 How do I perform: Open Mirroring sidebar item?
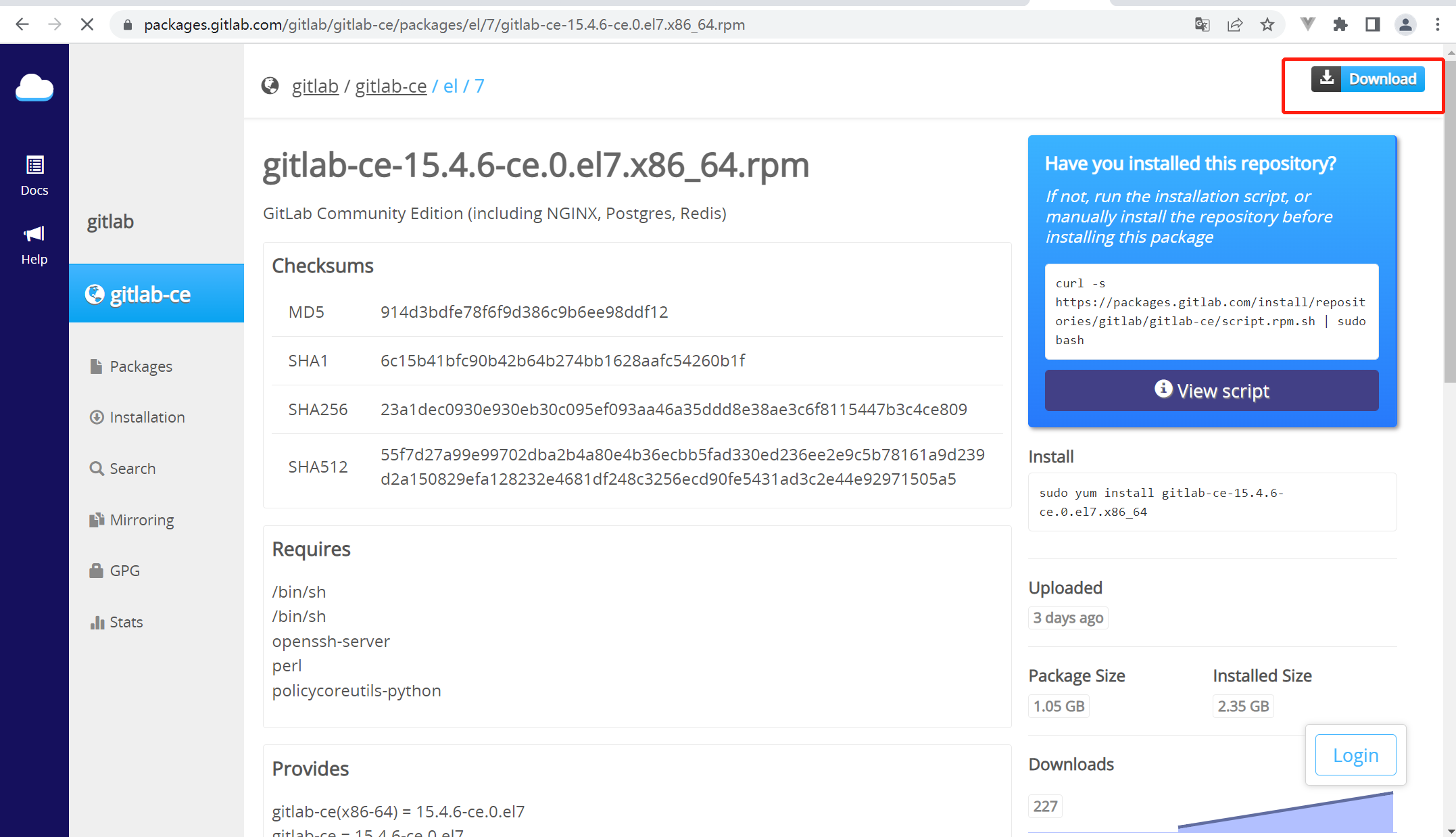point(141,520)
